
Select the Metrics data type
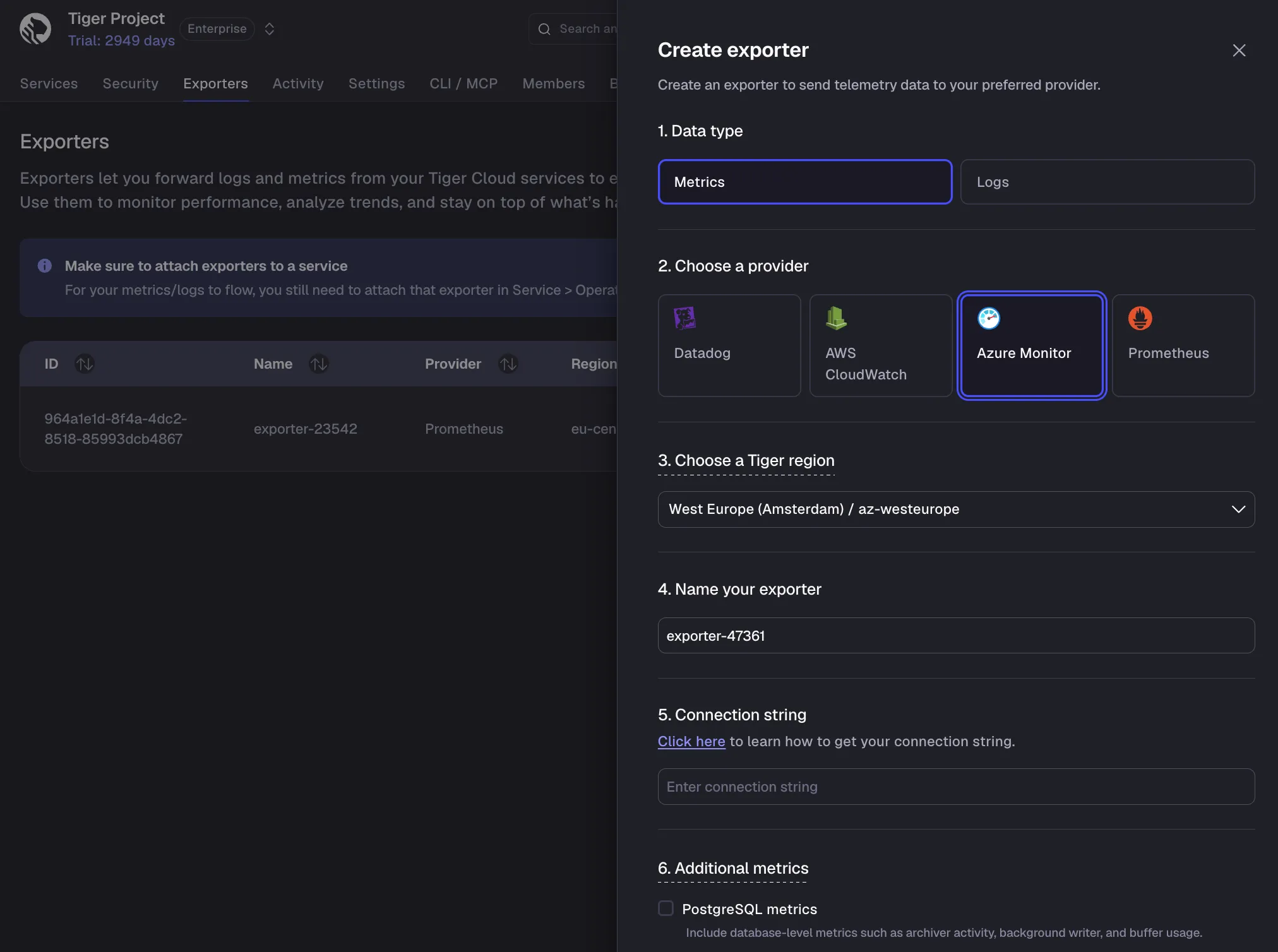pyautogui.click(x=805, y=182)
